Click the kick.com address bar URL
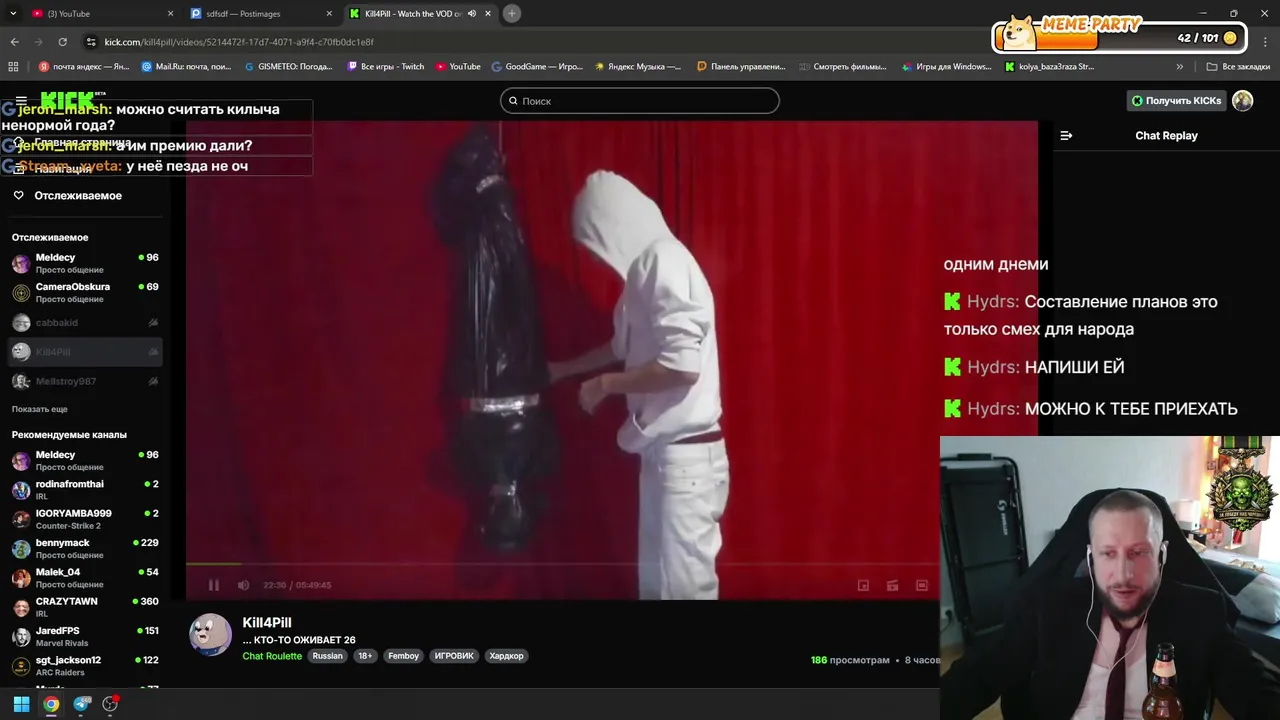The height and width of the screenshot is (720, 1280). (239, 42)
